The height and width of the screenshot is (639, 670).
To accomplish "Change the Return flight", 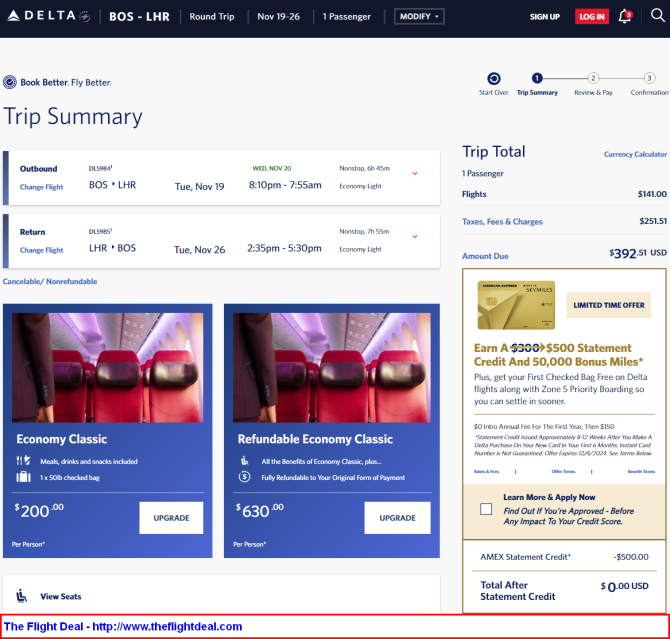I will pos(41,250).
